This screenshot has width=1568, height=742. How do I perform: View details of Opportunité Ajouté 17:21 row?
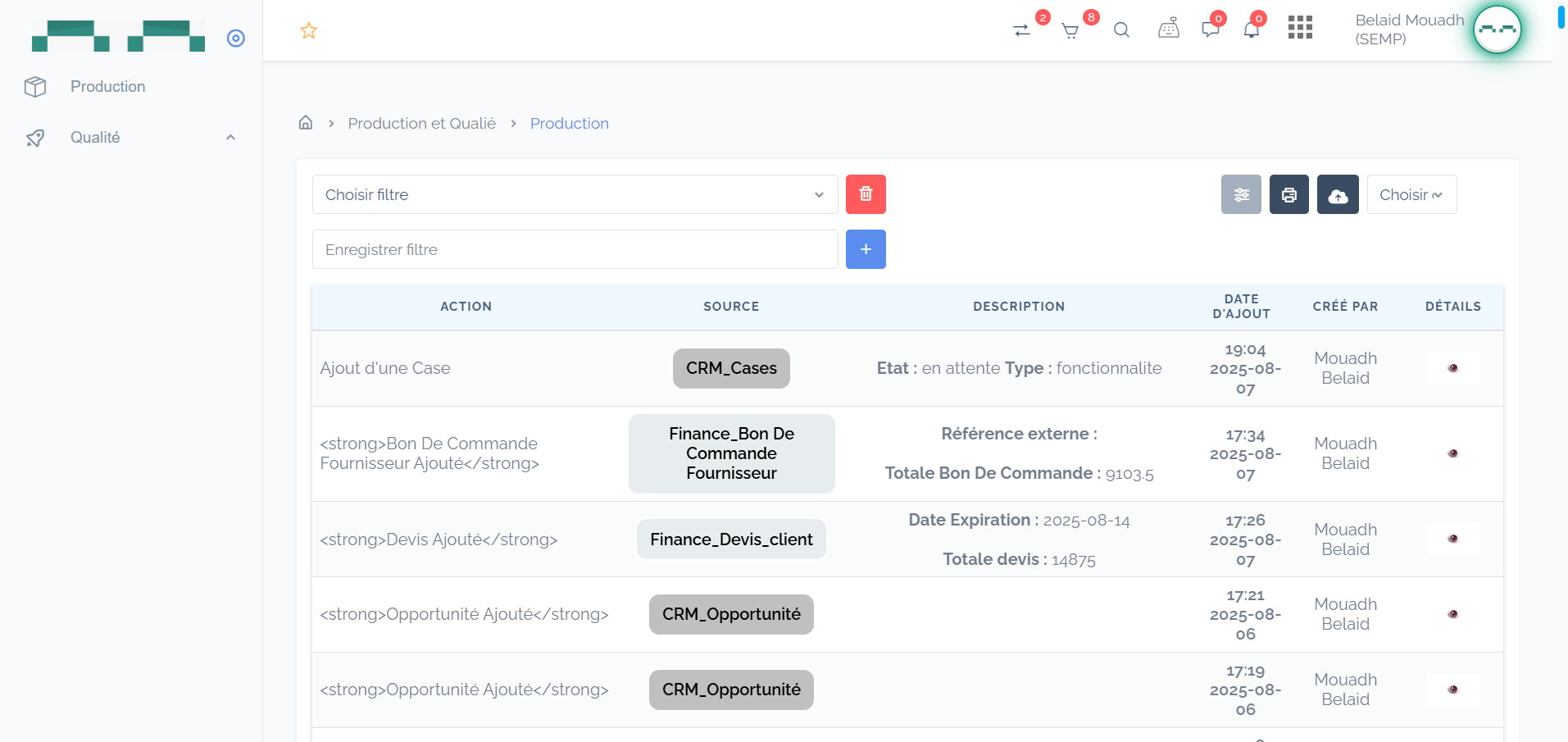point(1453,614)
